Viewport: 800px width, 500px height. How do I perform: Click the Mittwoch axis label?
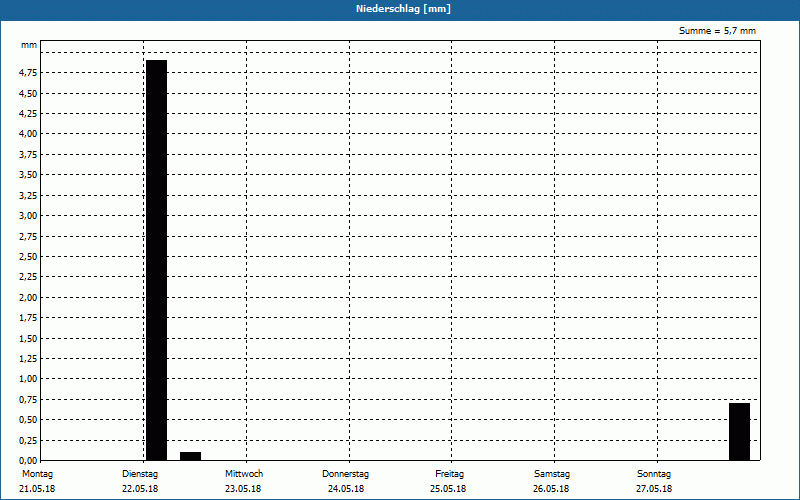click(x=244, y=474)
